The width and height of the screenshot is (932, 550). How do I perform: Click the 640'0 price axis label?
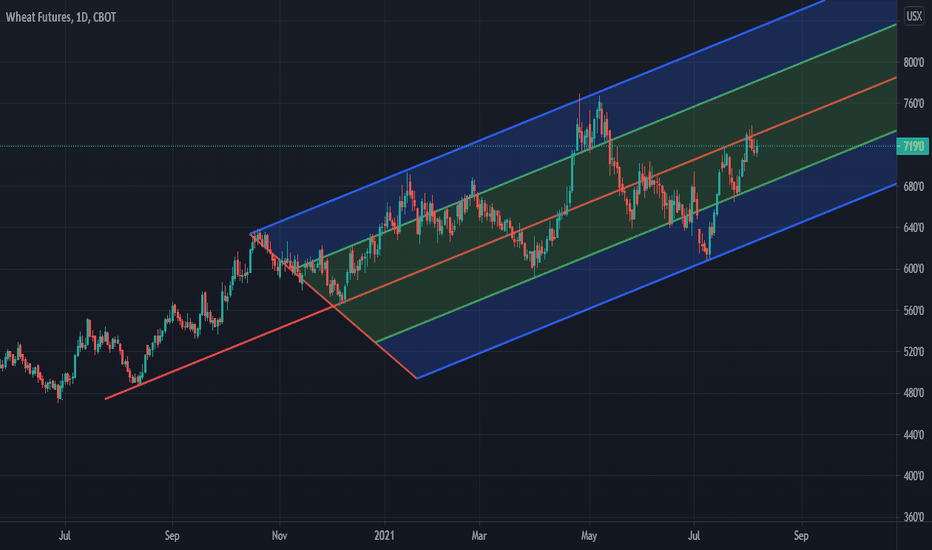[914, 228]
